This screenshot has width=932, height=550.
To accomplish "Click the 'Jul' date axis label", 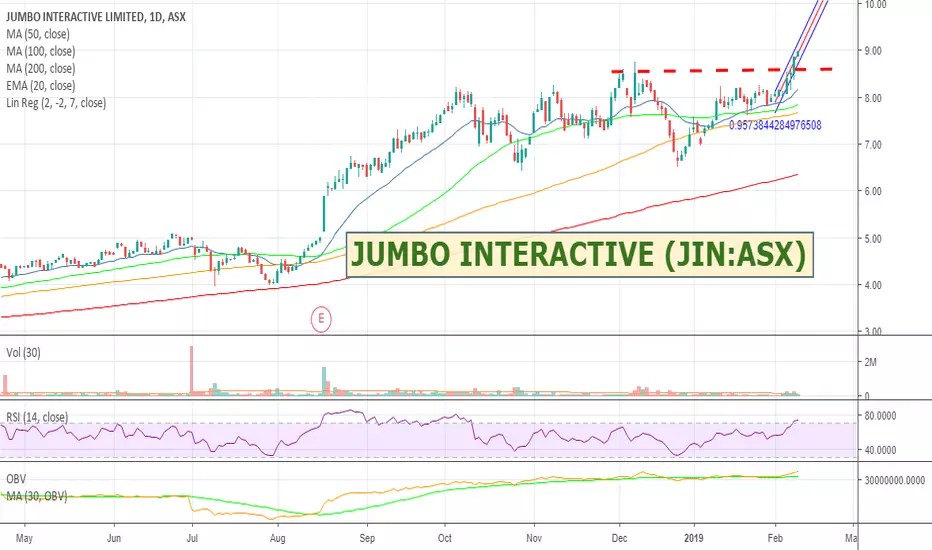I will click(x=192, y=538).
